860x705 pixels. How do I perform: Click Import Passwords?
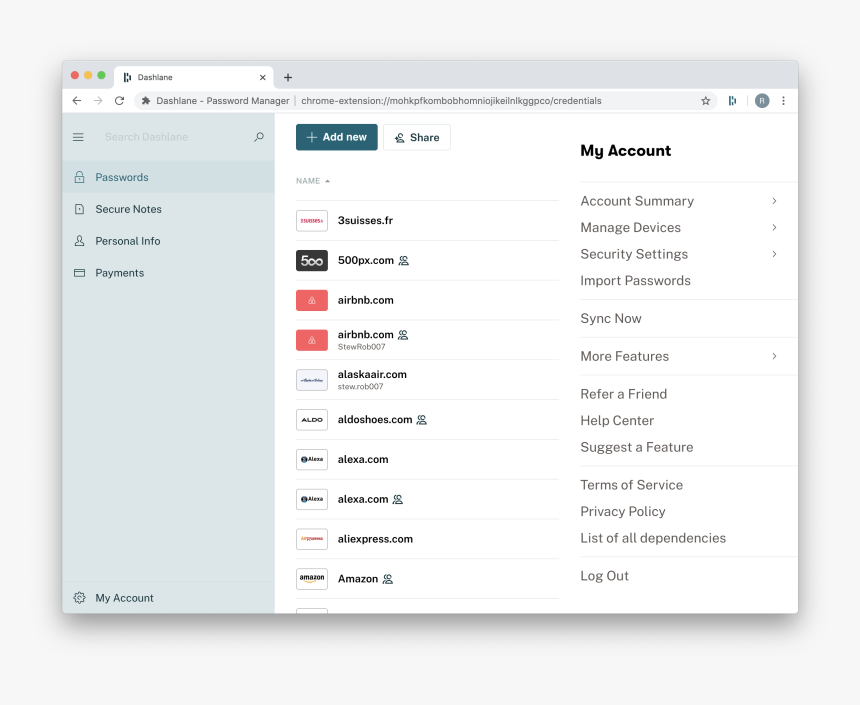(635, 280)
